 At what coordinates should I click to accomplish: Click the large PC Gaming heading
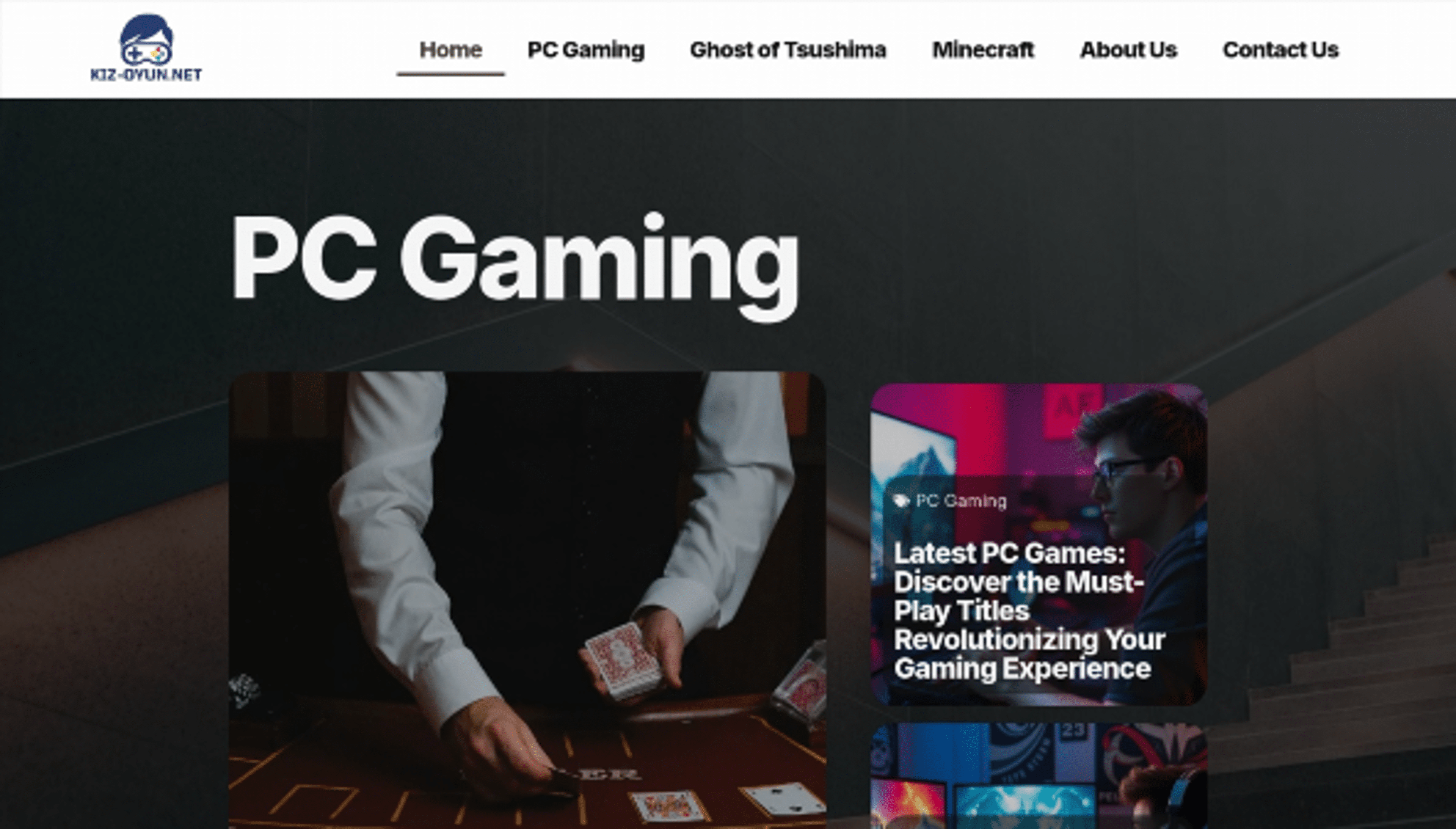click(515, 265)
